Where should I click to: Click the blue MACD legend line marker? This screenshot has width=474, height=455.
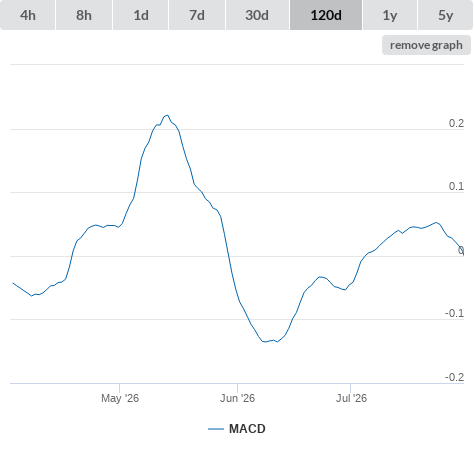pyautogui.click(x=216, y=429)
